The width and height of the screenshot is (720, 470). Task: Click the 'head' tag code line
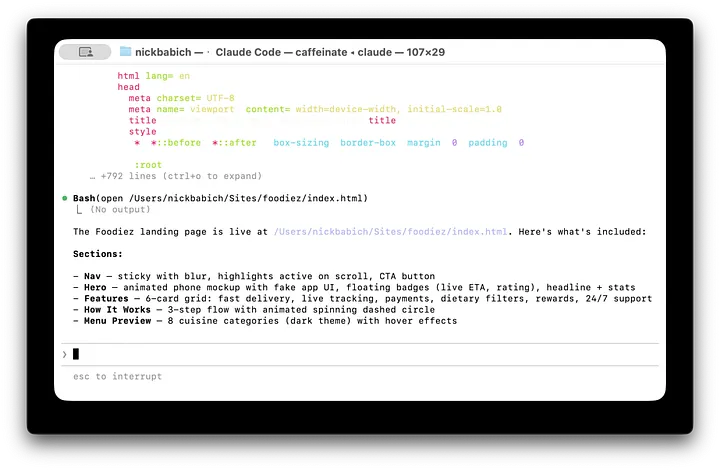[129, 87]
